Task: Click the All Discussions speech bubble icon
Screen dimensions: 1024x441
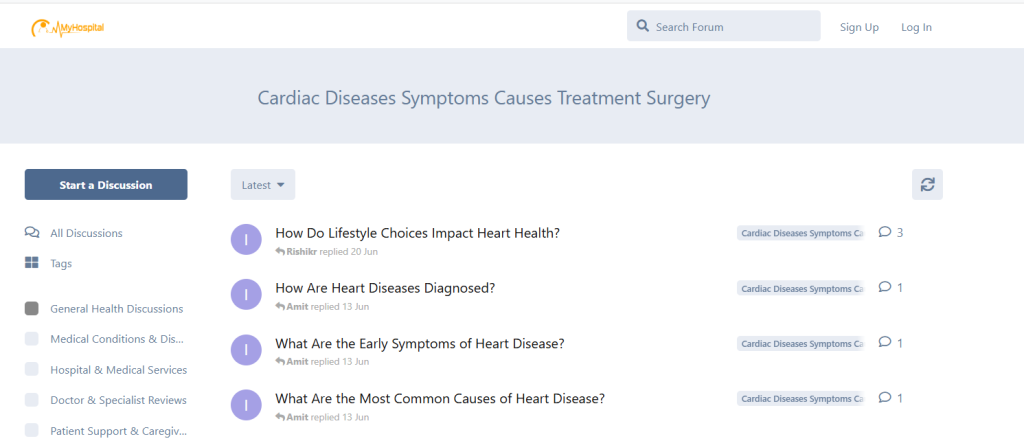Action: point(32,233)
